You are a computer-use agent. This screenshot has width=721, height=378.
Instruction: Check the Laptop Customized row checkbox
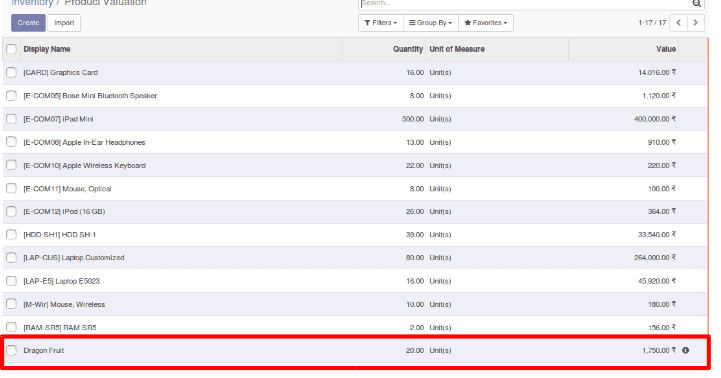point(11,258)
